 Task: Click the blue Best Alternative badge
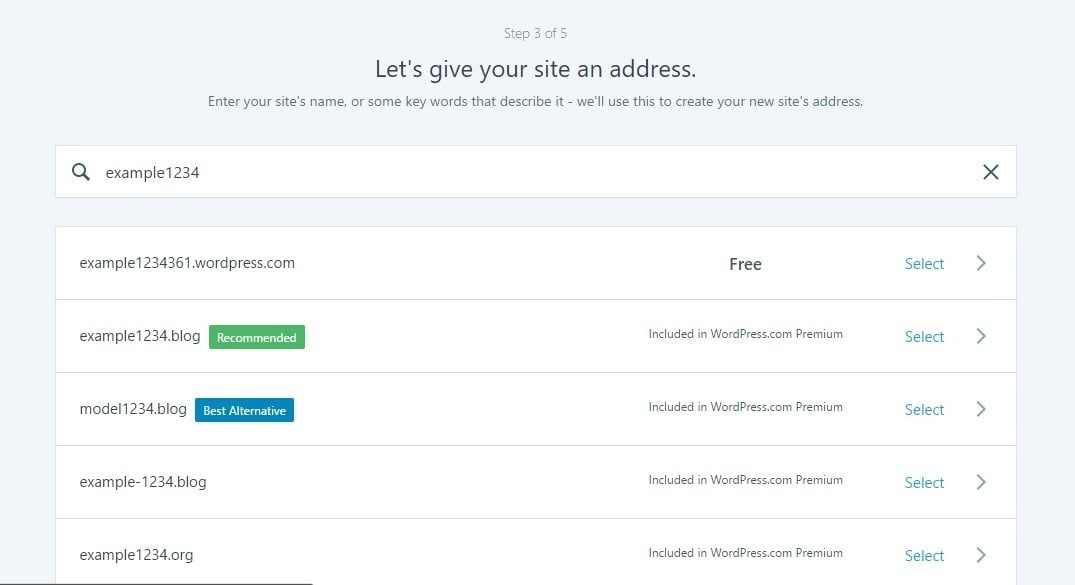(244, 410)
